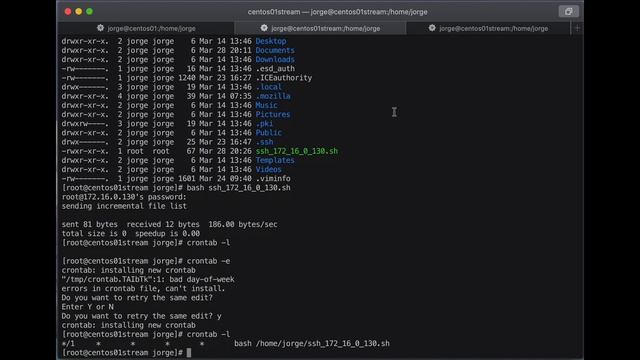Click the green ssh_172_16_0_130.sh file name
This screenshot has width=640, height=360.
[297, 151]
